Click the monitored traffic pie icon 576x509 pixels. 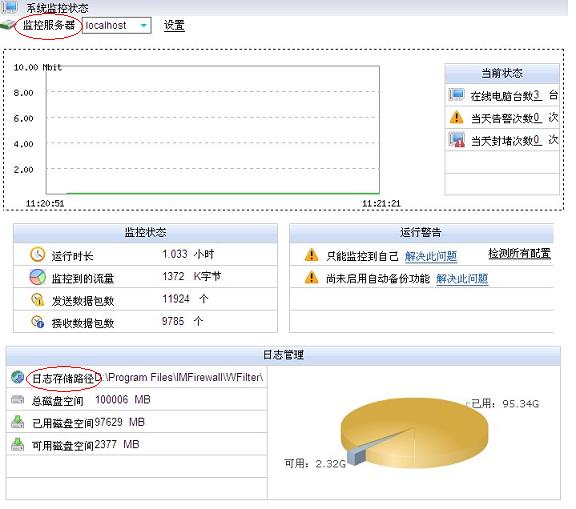[37, 277]
